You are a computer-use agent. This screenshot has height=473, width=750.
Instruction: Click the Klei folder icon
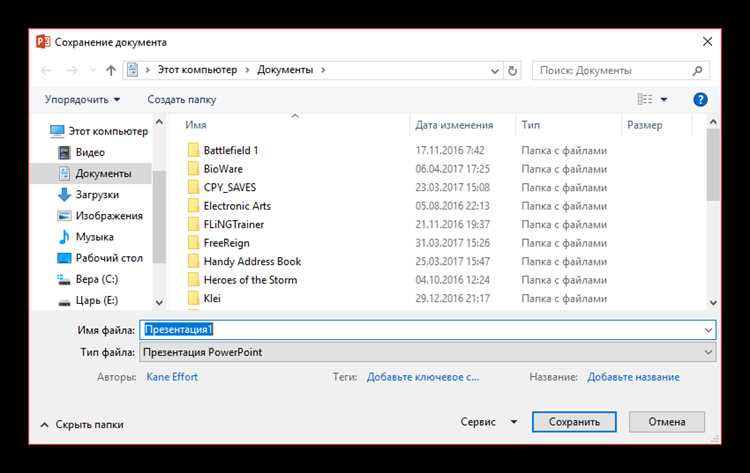(193, 298)
